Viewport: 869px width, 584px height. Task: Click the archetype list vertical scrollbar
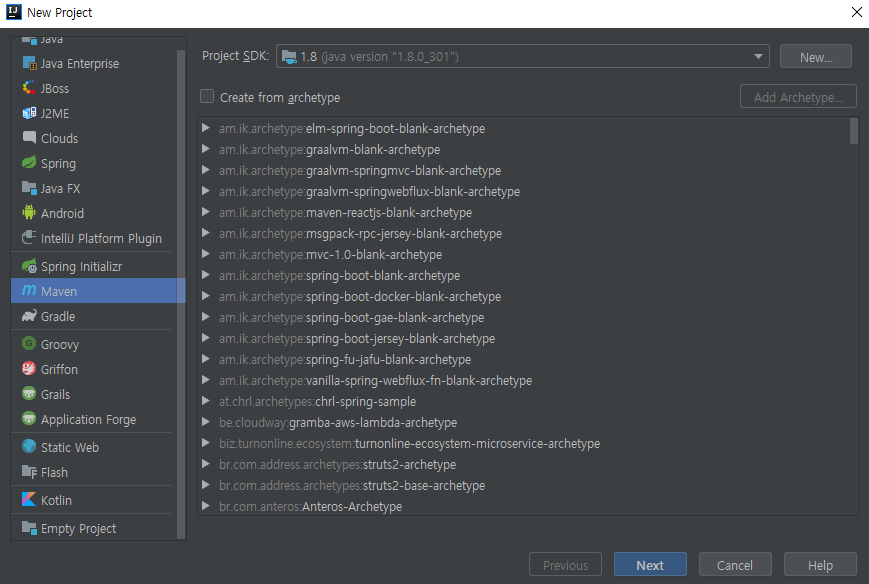853,131
